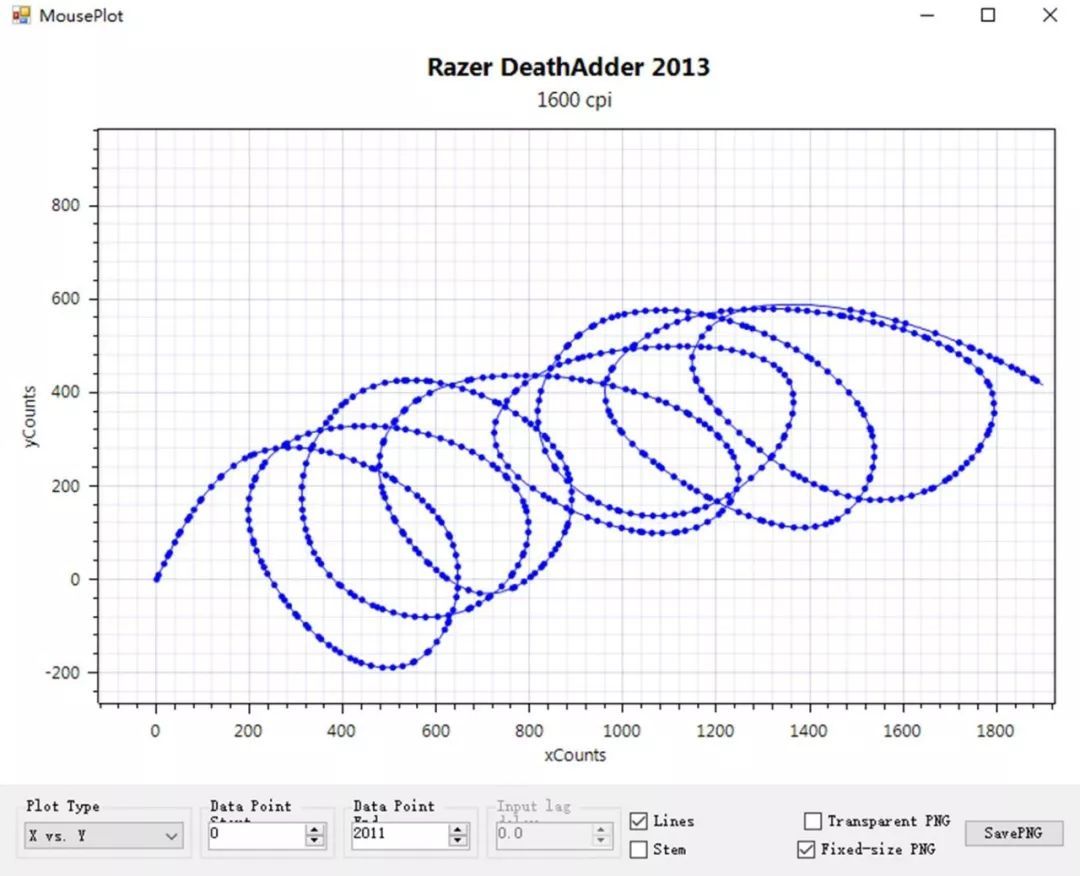
Task: Enable the Transparent PNG checkbox
Action: [813, 821]
